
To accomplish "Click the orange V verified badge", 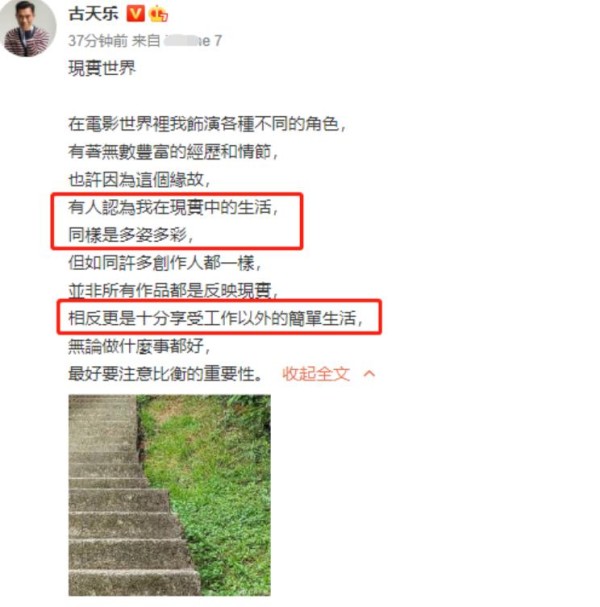I will tap(135, 14).
